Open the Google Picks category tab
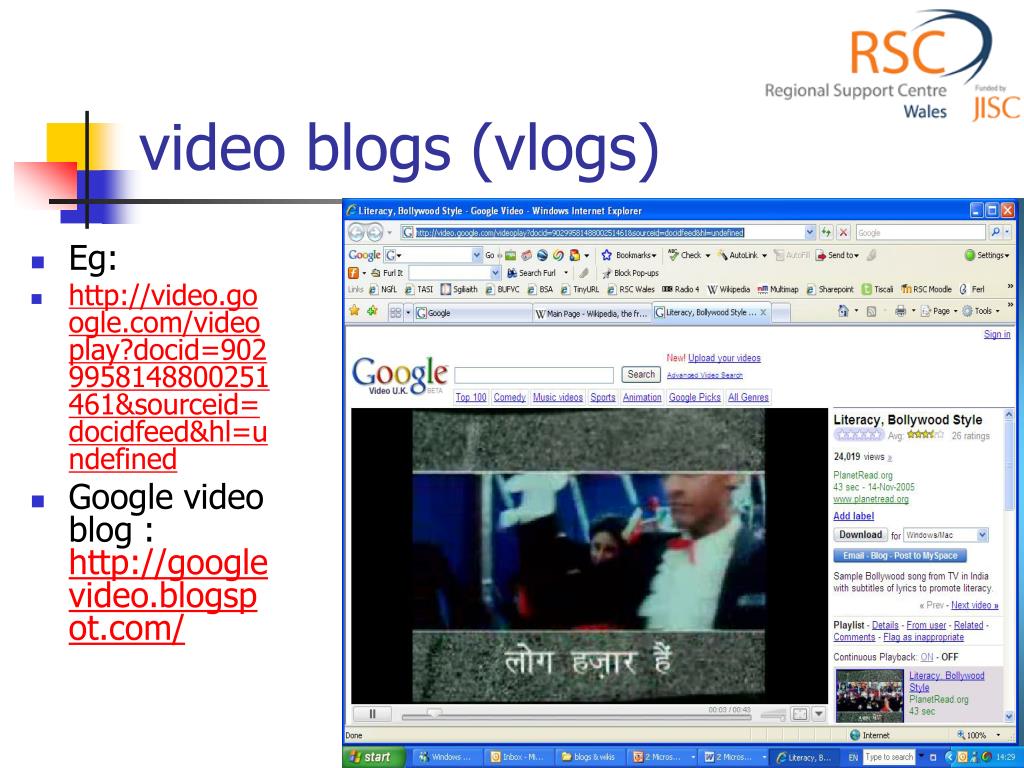Screen dimensions: 1024x768 click(695, 397)
